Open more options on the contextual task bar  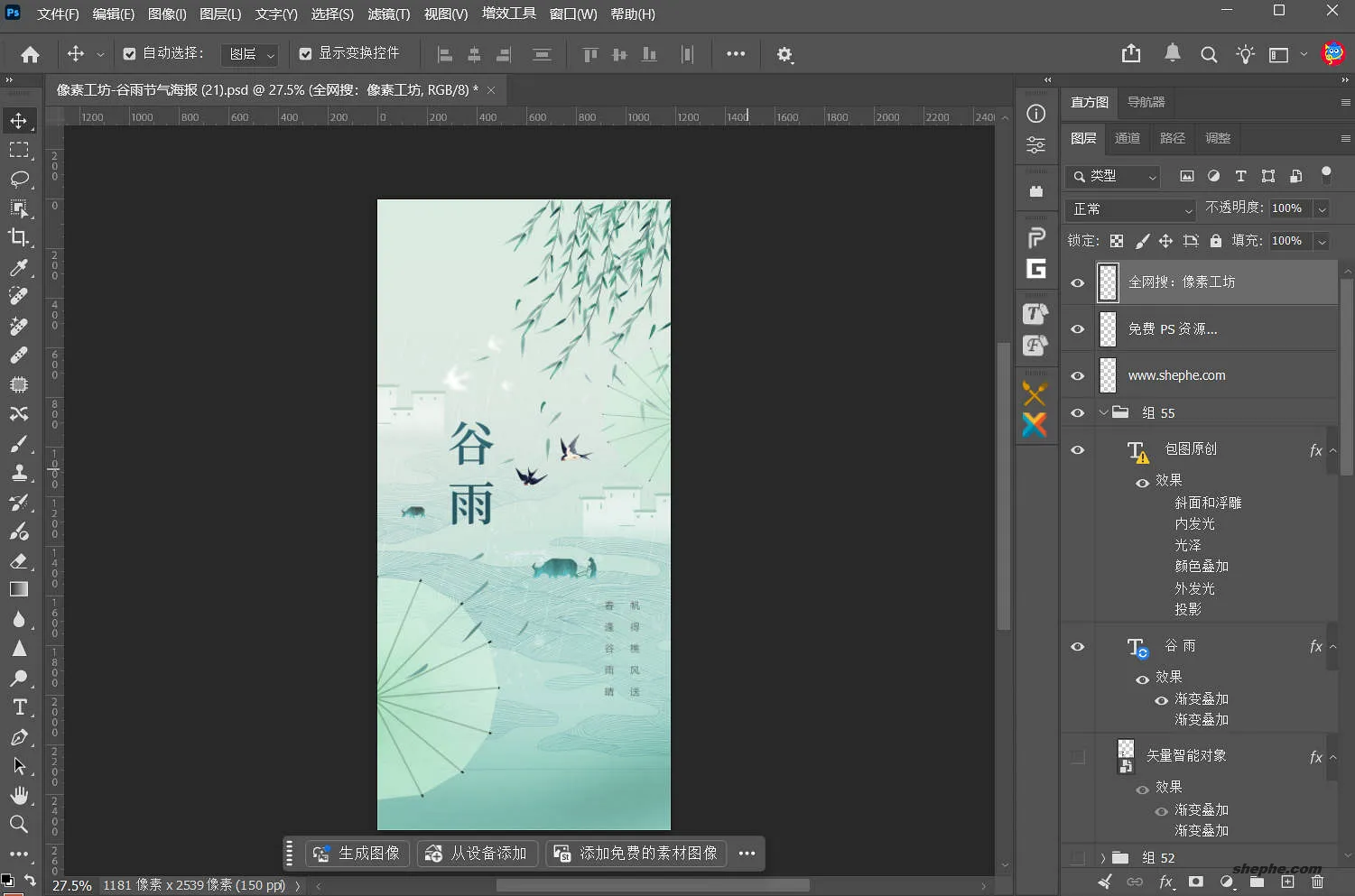[747, 854]
